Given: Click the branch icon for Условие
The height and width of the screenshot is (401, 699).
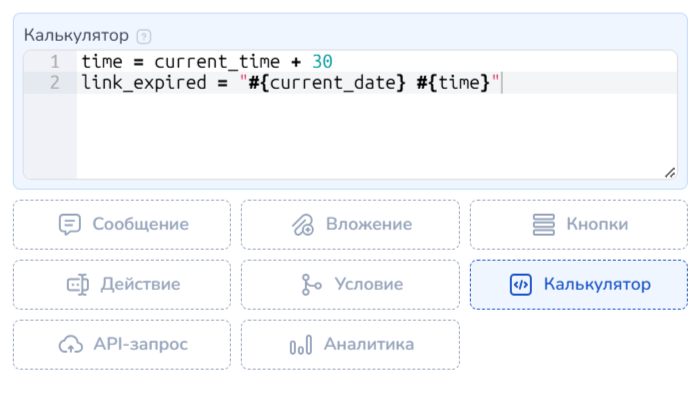Looking at the screenshot, I should coord(311,285).
